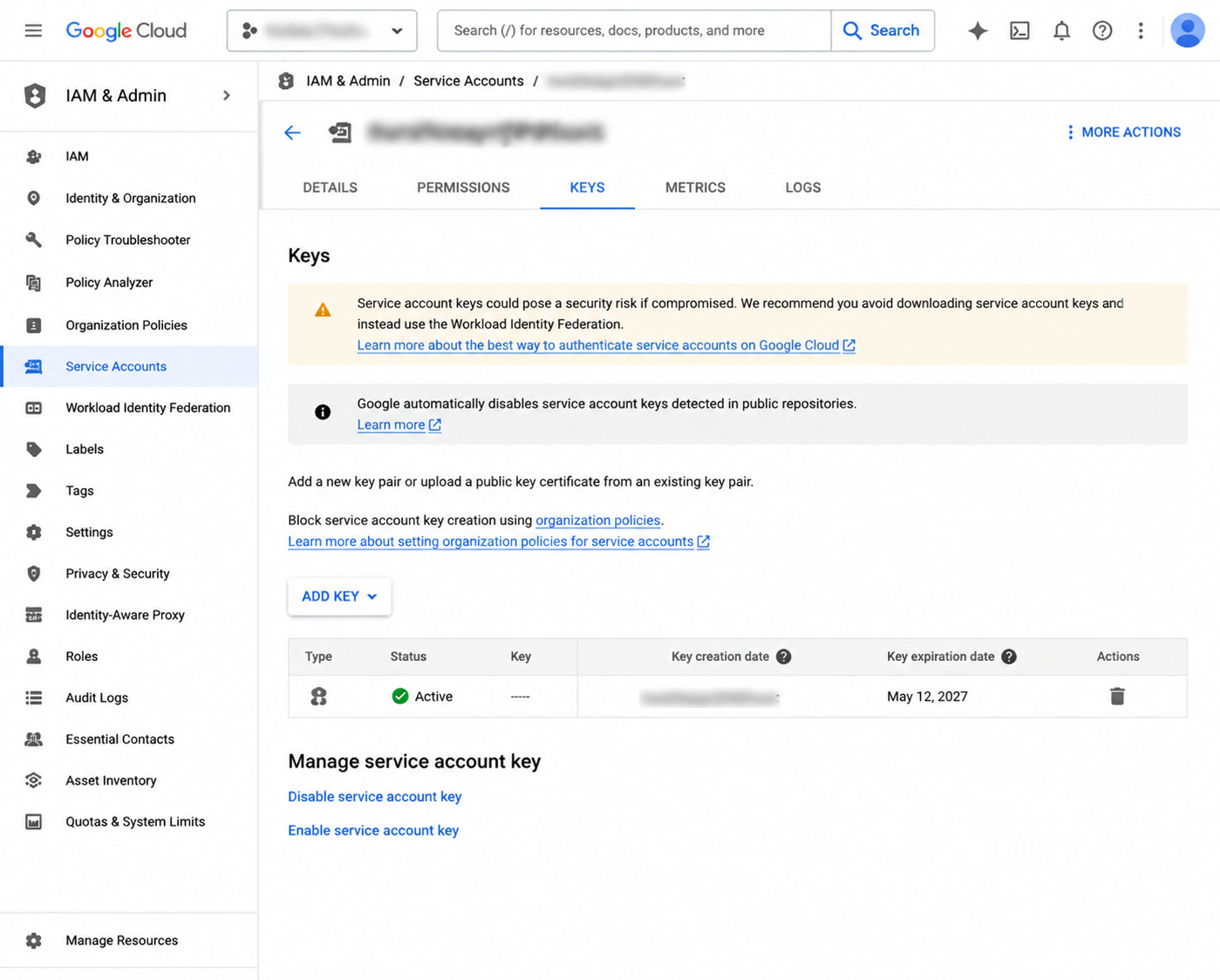Viewport: 1220px width, 980px height.
Task: Open Privacy & Security in the sidebar
Action: 129,574
